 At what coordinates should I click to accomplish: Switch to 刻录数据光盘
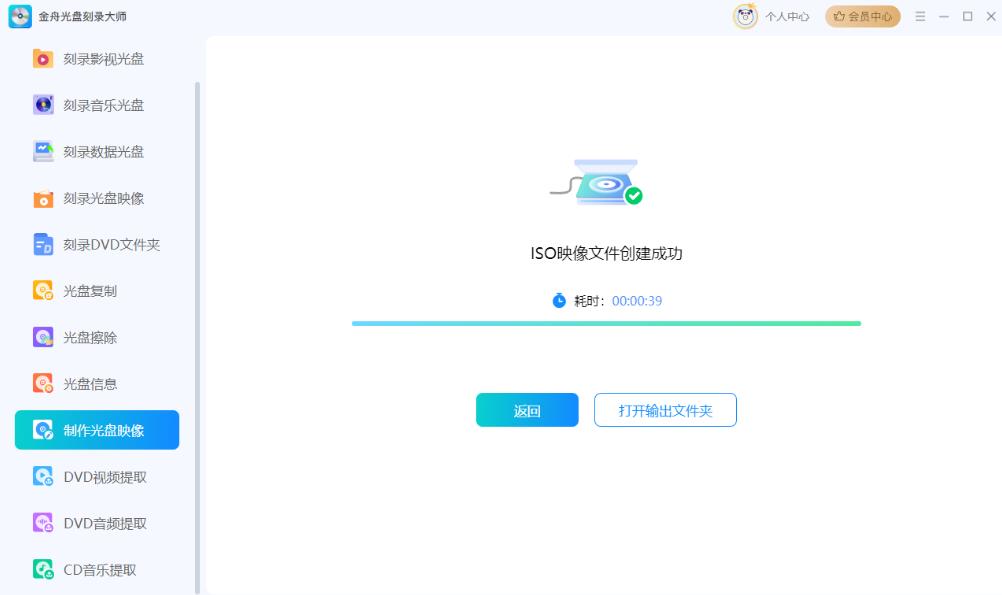point(97,151)
